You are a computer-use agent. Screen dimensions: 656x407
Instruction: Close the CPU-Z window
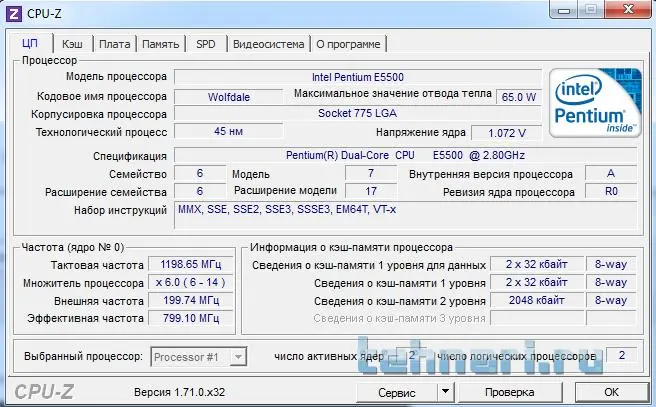coord(628,10)
